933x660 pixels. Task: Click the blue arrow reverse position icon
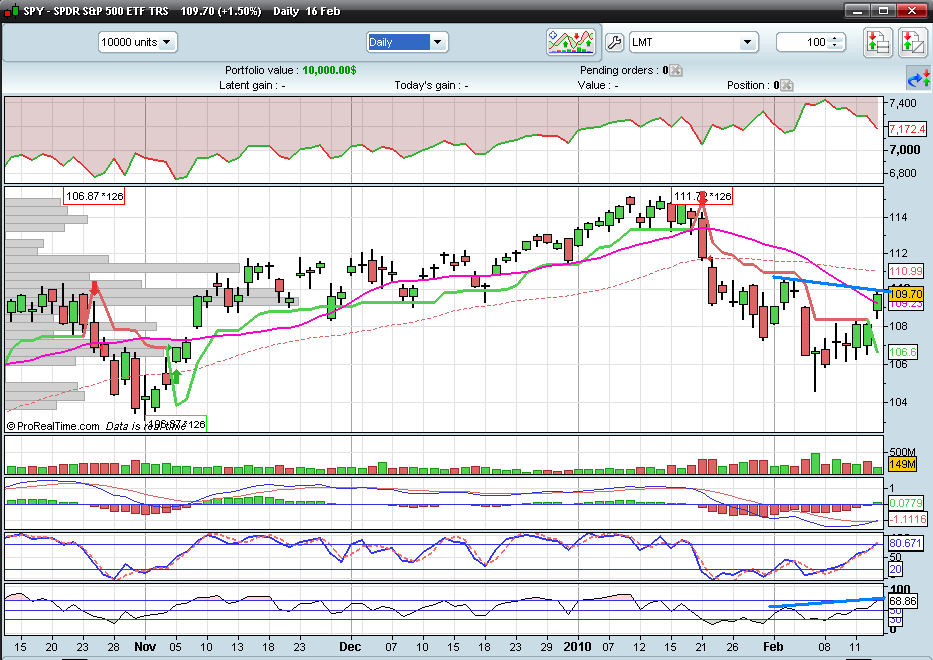tap(918, 79)
